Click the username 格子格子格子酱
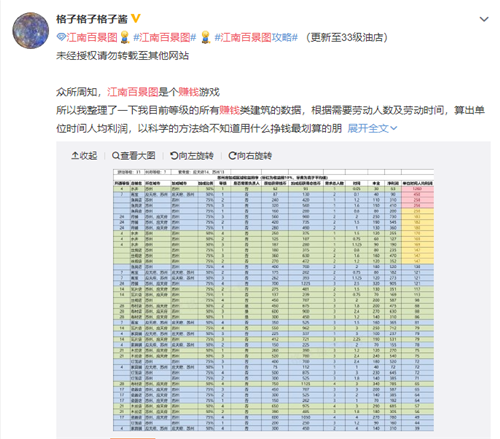The width and height of the screenshot is (500, 439). (x=92, y=19)
